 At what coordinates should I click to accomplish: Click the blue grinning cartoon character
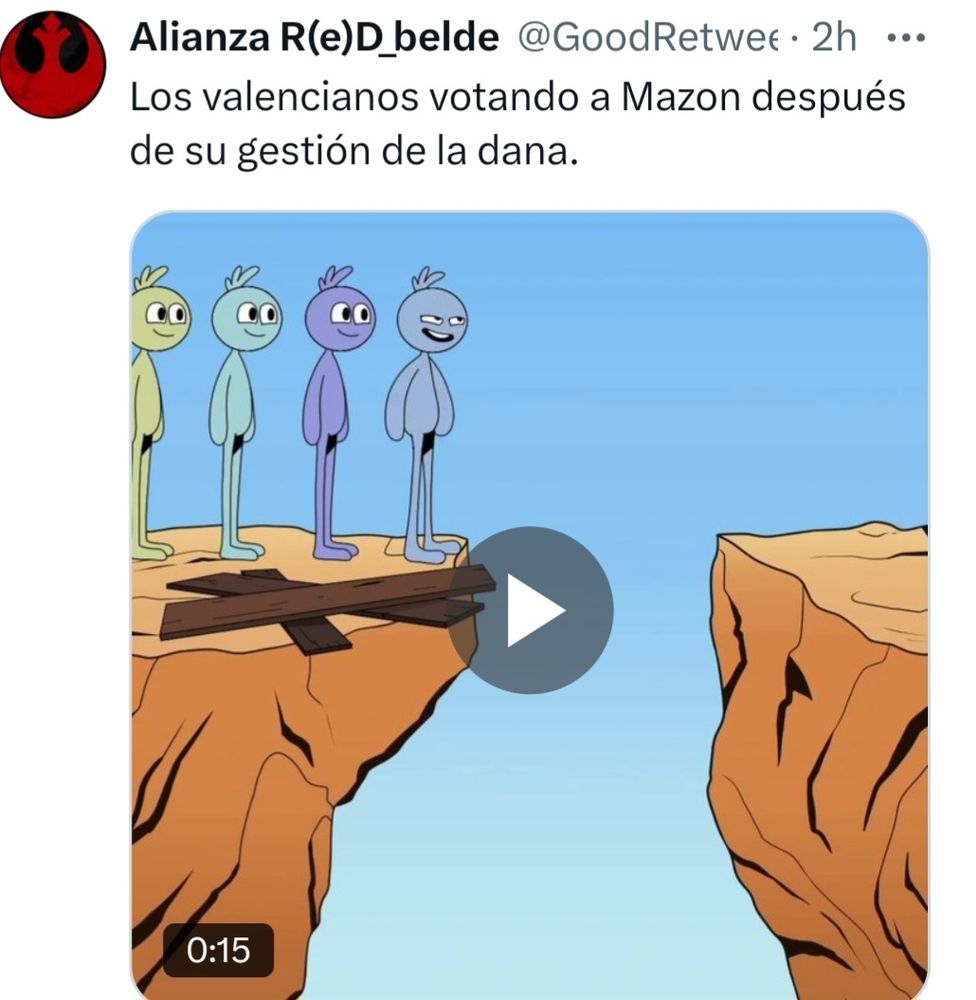(x=426, y=415)
